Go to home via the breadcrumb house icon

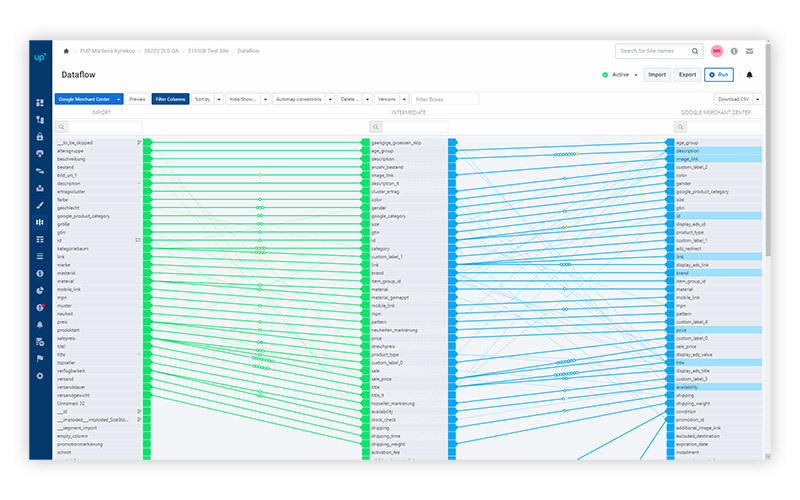[x=66, y=51]
